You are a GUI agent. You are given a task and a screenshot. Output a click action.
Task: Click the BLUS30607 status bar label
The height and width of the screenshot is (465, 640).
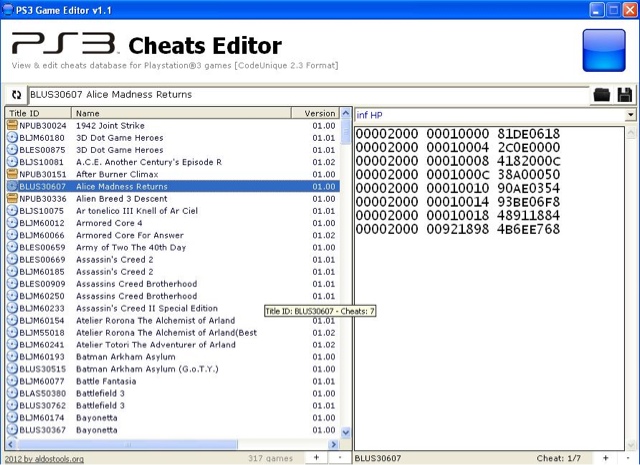pos(378,458)
